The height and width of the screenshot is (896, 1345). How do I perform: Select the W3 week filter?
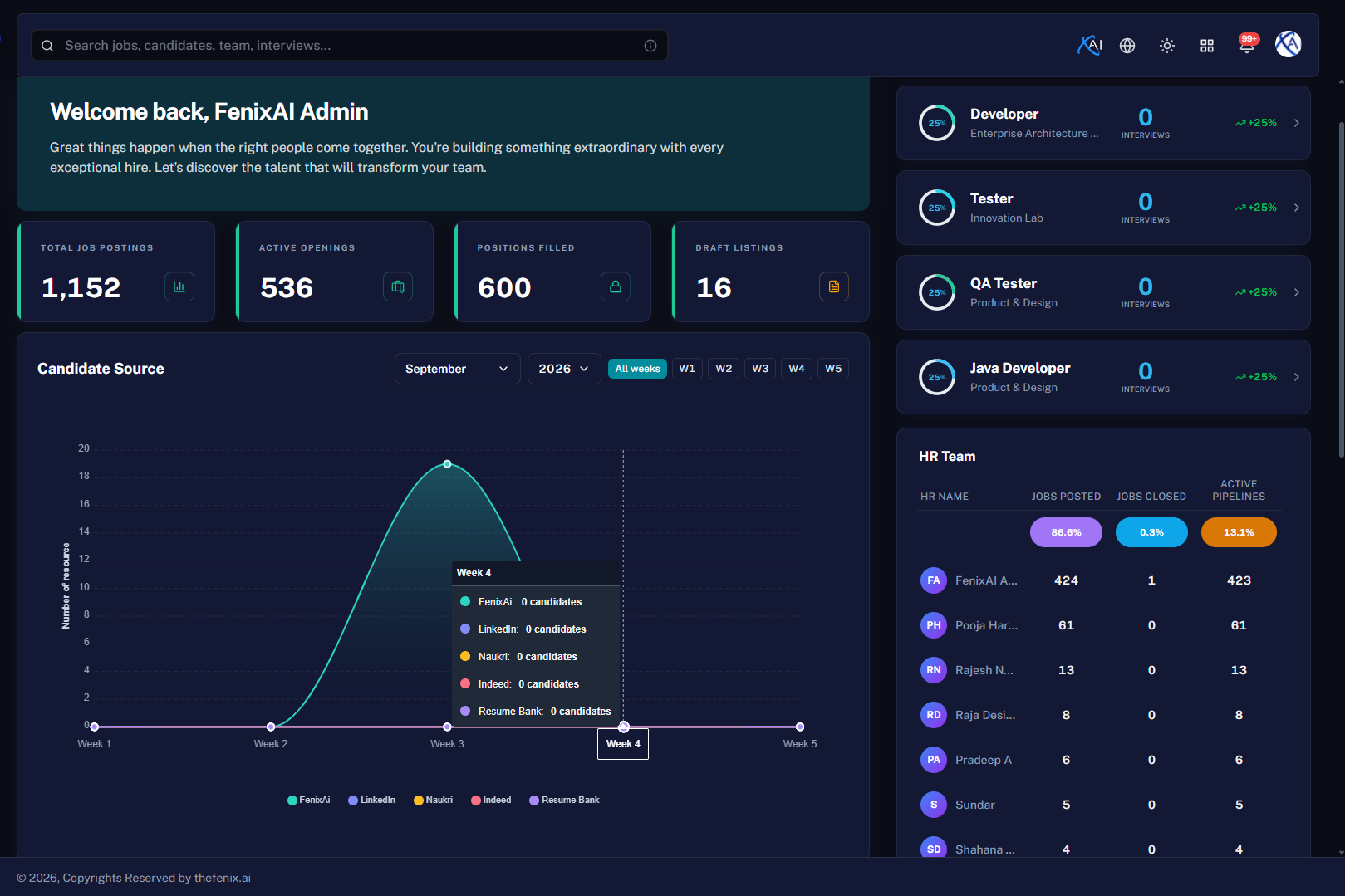(x=760, y=369)
